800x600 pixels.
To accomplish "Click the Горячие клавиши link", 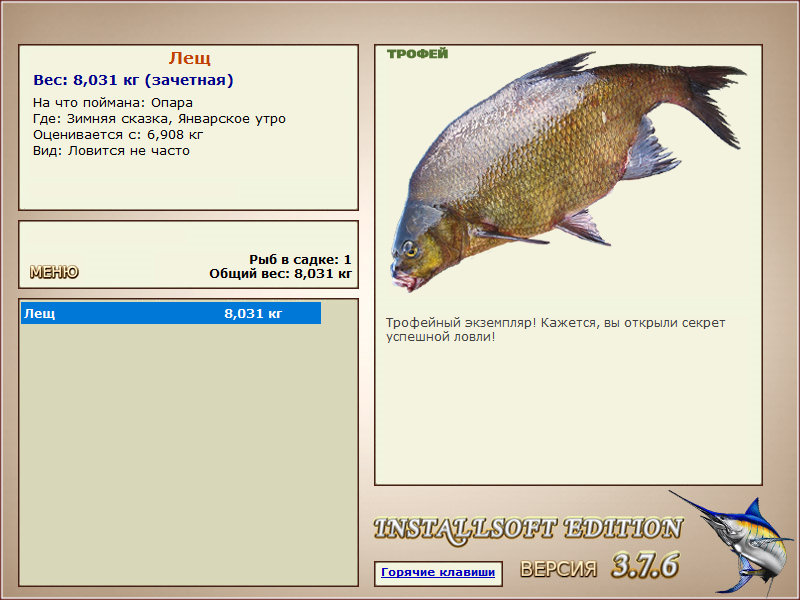I will (438, 573).
